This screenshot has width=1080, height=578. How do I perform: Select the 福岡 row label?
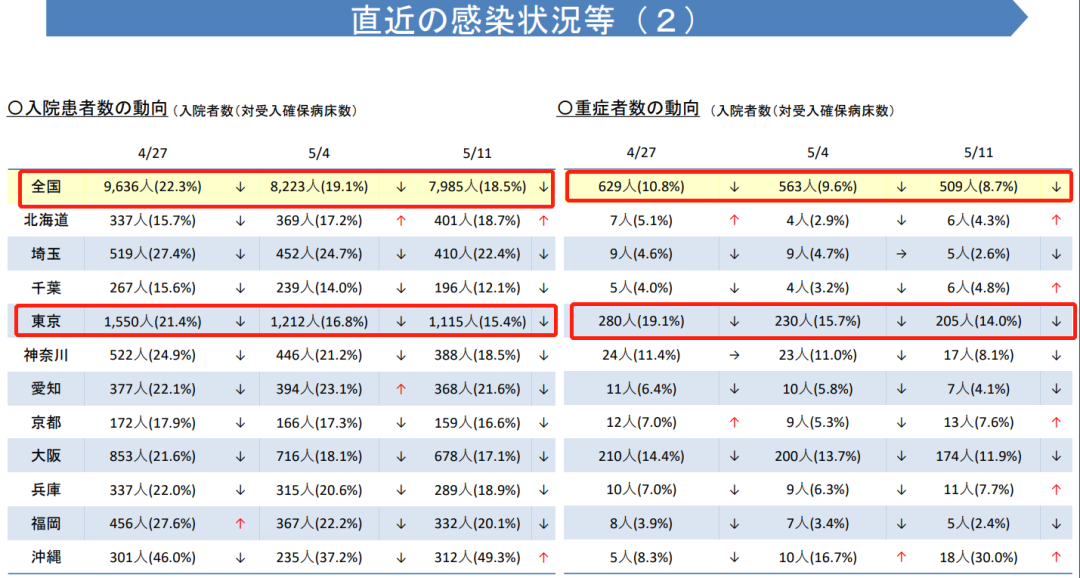click(x=47, y=523)
